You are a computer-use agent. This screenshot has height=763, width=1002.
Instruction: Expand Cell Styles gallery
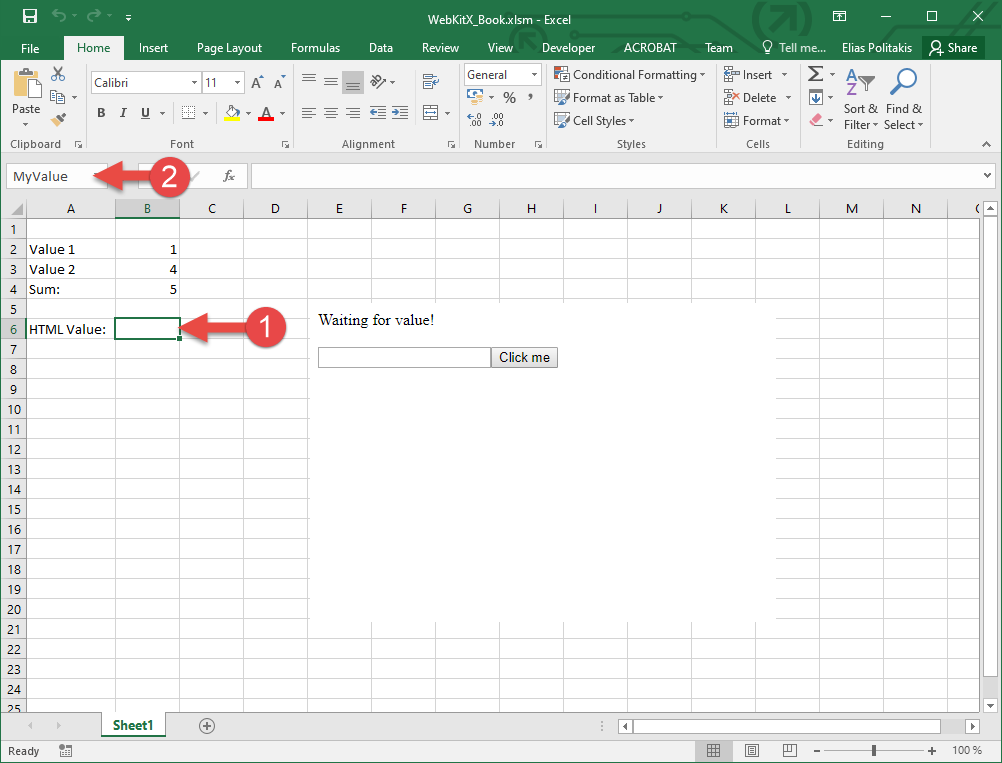(x=594, y=121)
